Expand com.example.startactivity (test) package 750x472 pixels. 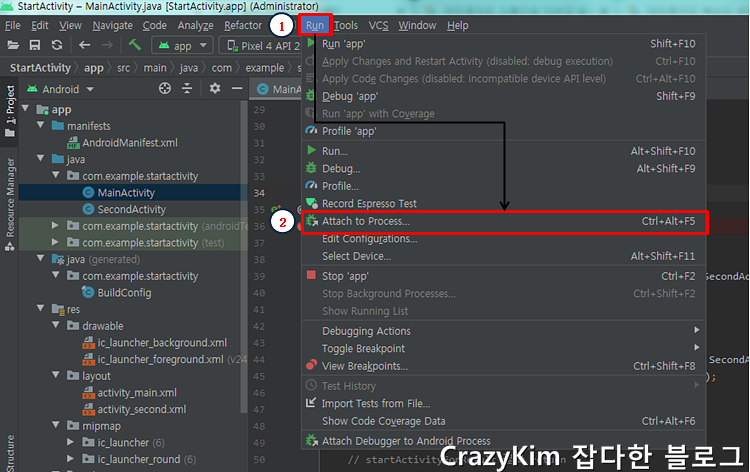click(x=55, y=241)
